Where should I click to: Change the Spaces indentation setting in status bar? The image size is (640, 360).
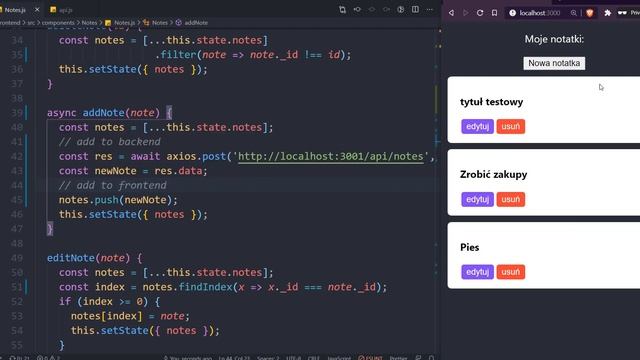(268, 358)
